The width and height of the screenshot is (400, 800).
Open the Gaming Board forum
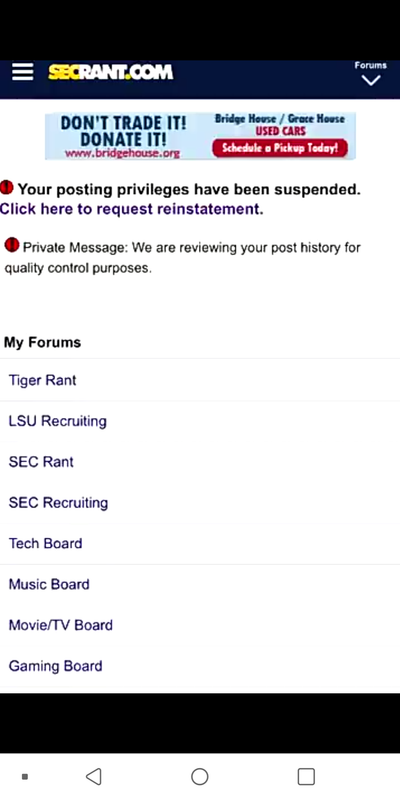[200, 666]
